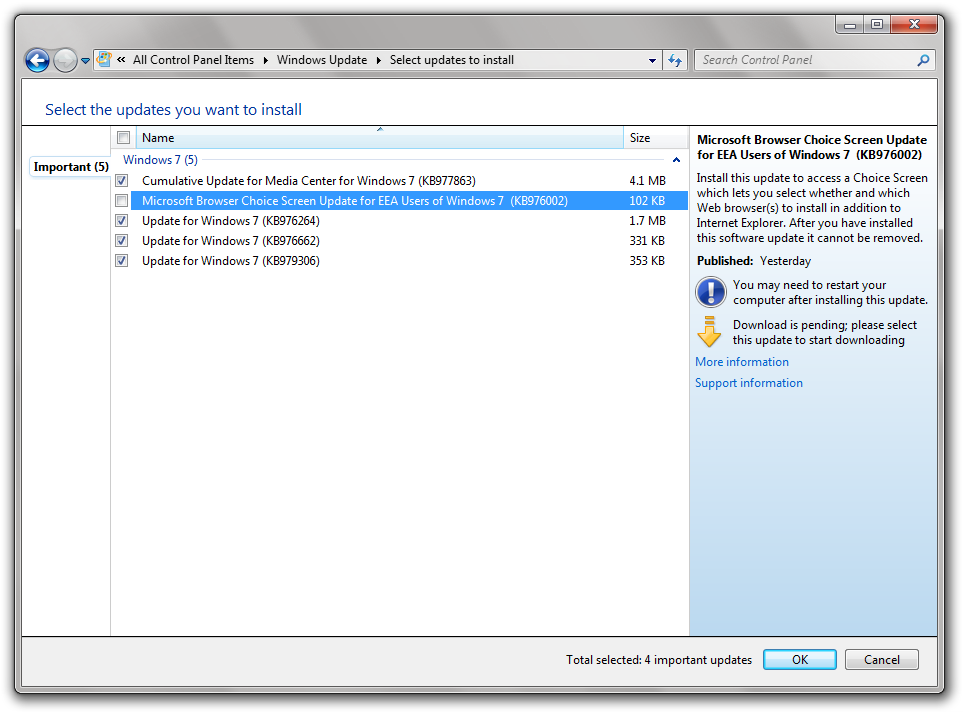Close the window with the red X

click(x=914, y=25)
